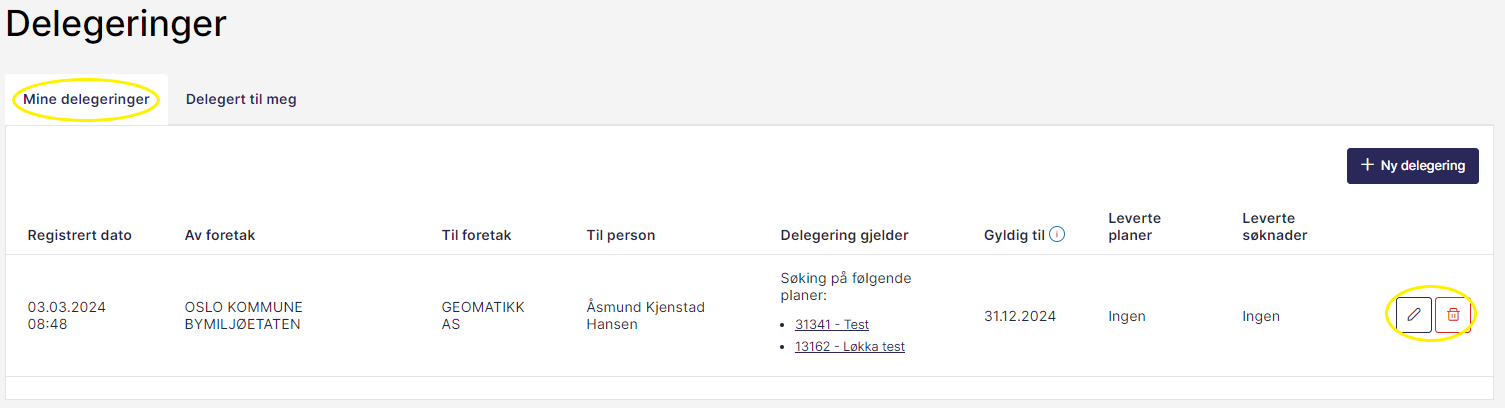Select the Leverte søknader column header
This screenshot has height=408, width=1505.
1275,226
